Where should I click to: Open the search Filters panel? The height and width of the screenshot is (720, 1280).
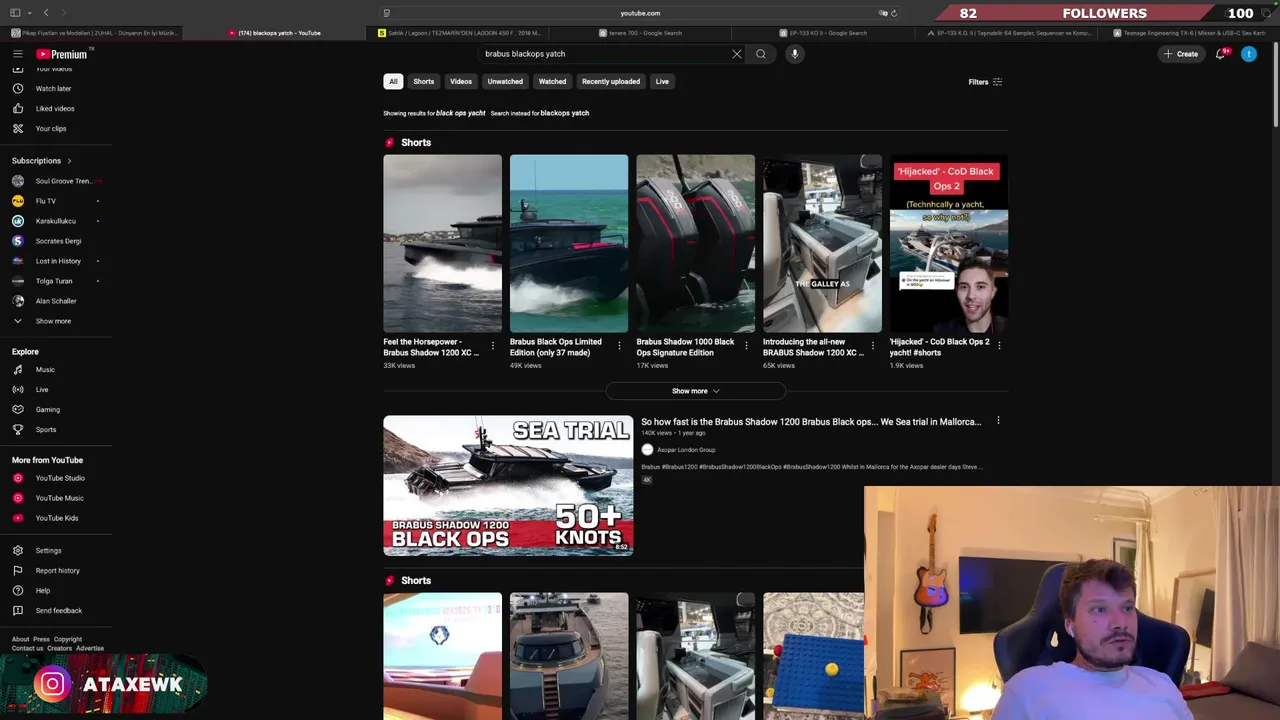pos(985,82)
